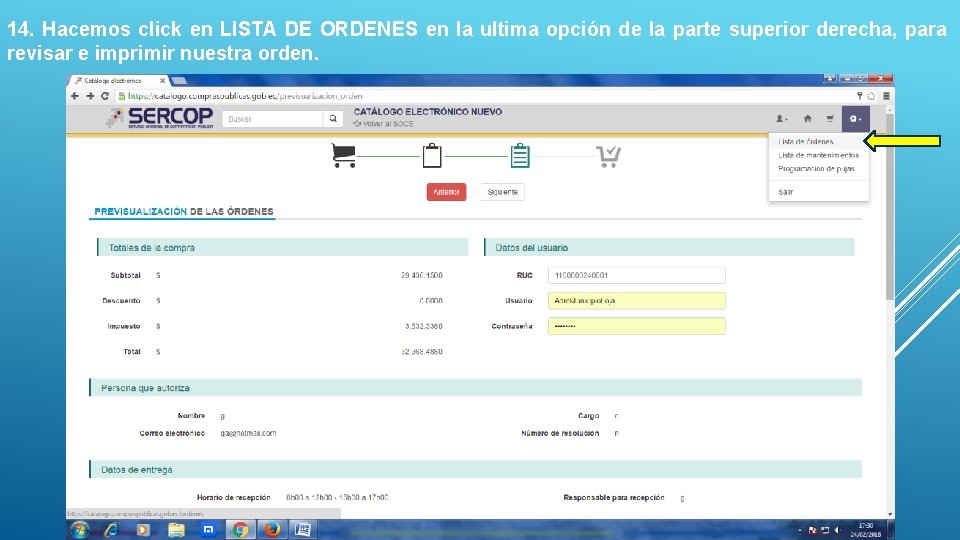Close the Catálogo electrónico tab
The width and height of the screenshot is (960, 540).
coord(162,80)
